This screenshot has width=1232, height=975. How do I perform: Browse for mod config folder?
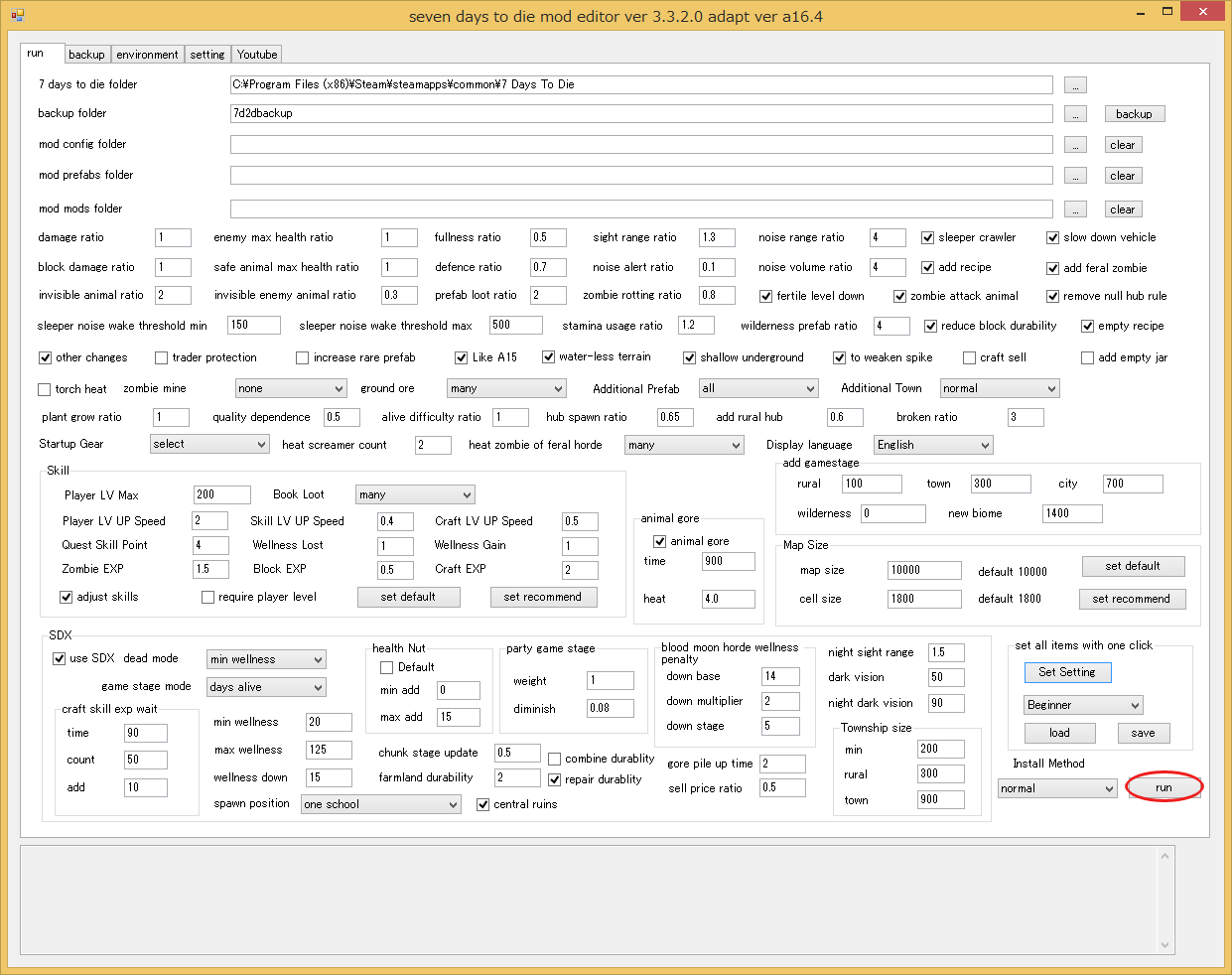tap(1075, 145)
